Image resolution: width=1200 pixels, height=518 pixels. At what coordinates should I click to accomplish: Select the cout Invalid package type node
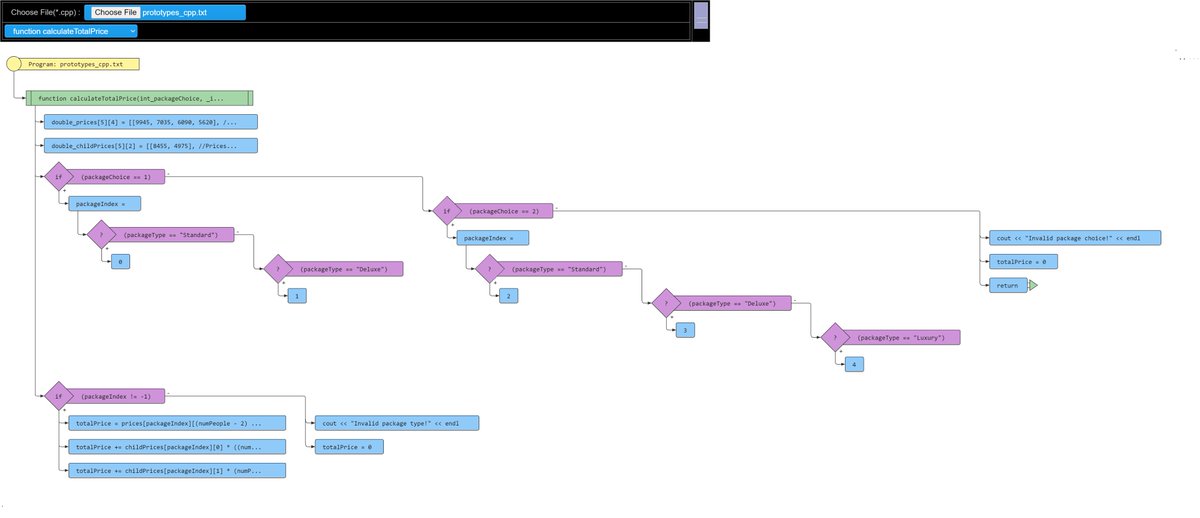coord(397,422)
